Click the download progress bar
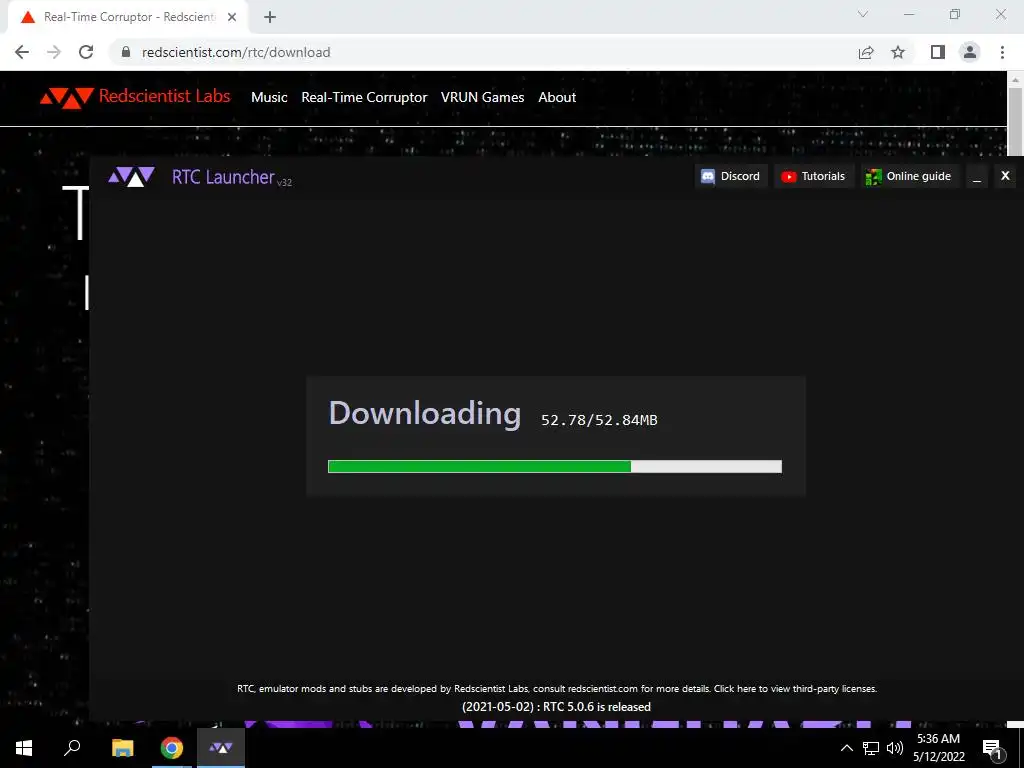 point(554,466)
